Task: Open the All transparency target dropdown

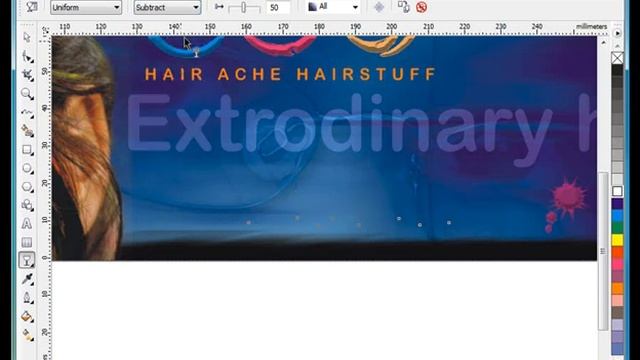Action: coord(333,7)
